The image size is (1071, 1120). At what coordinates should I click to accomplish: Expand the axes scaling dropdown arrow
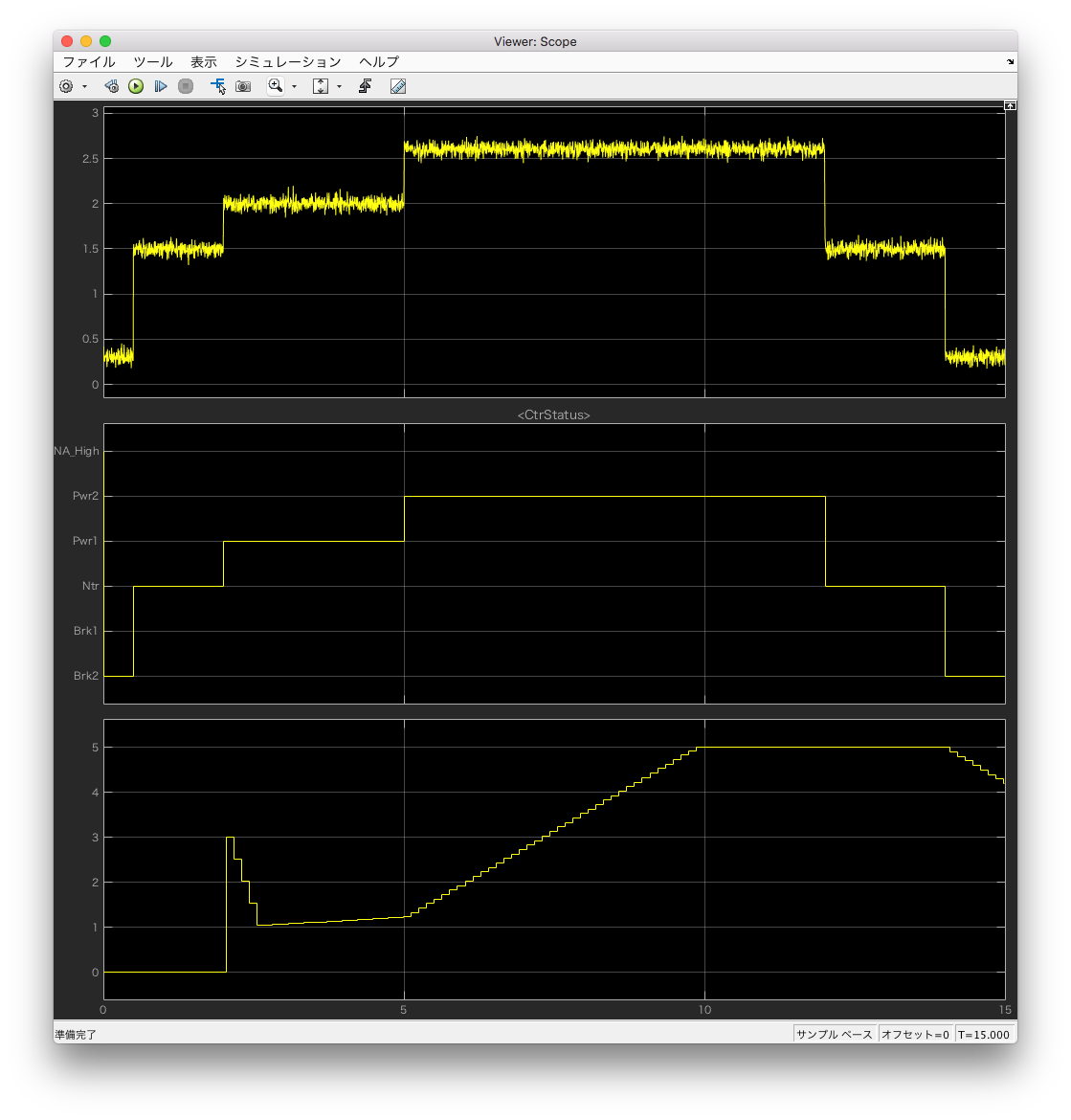(339, 86)
